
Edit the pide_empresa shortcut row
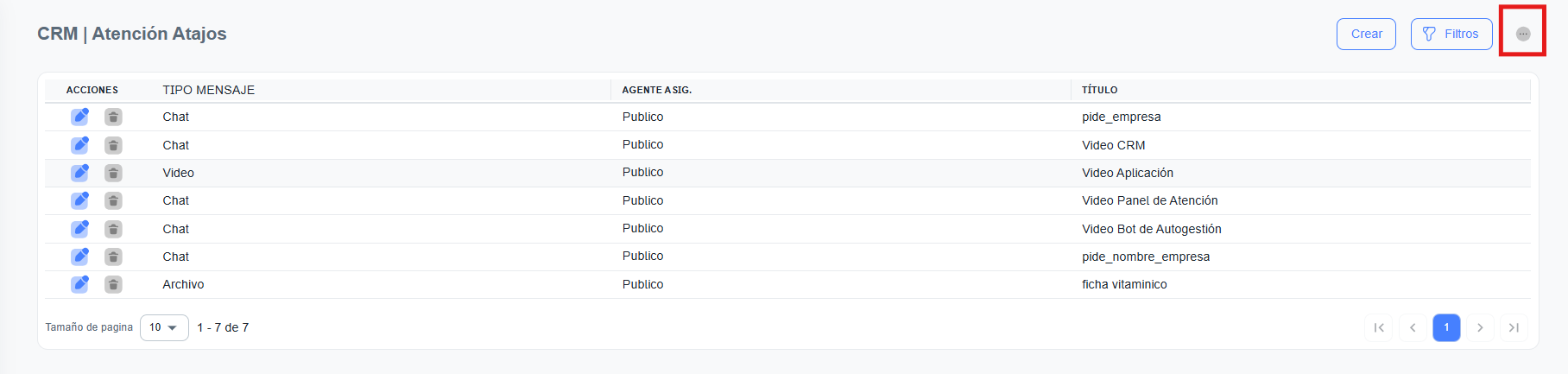click(79, 117)
